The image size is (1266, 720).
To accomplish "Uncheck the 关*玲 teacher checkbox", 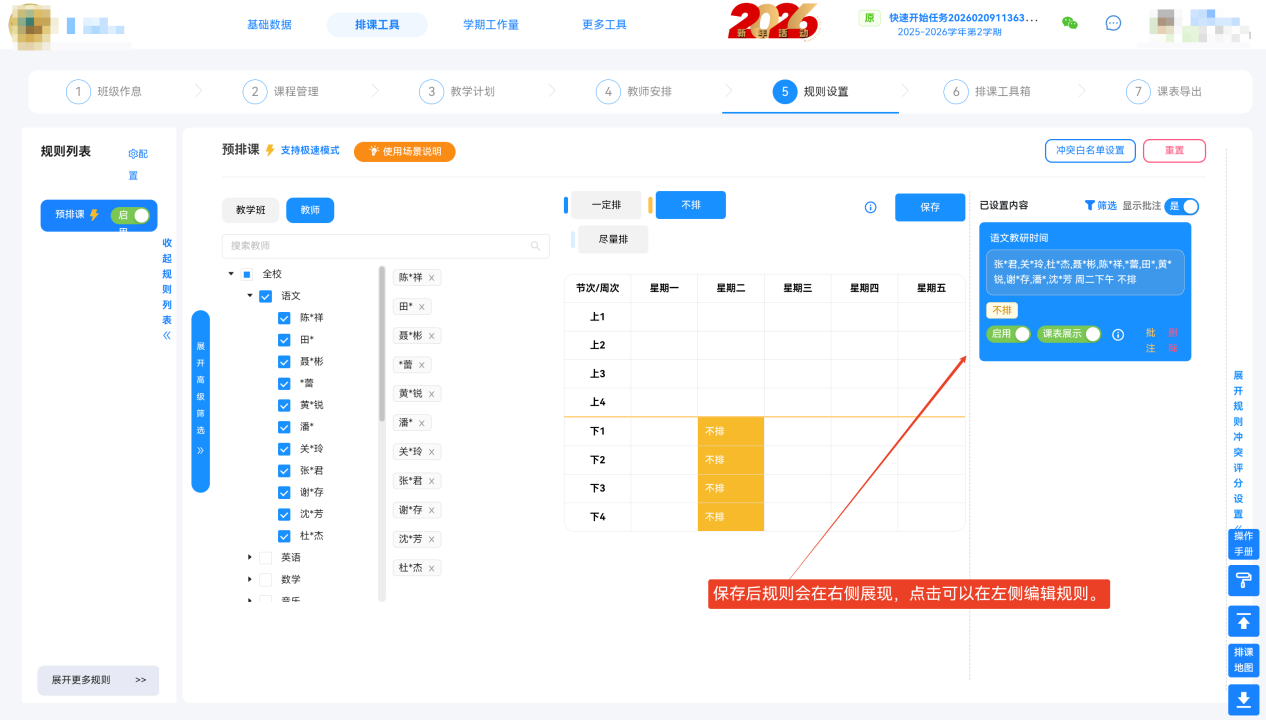I will click(284, 449).
